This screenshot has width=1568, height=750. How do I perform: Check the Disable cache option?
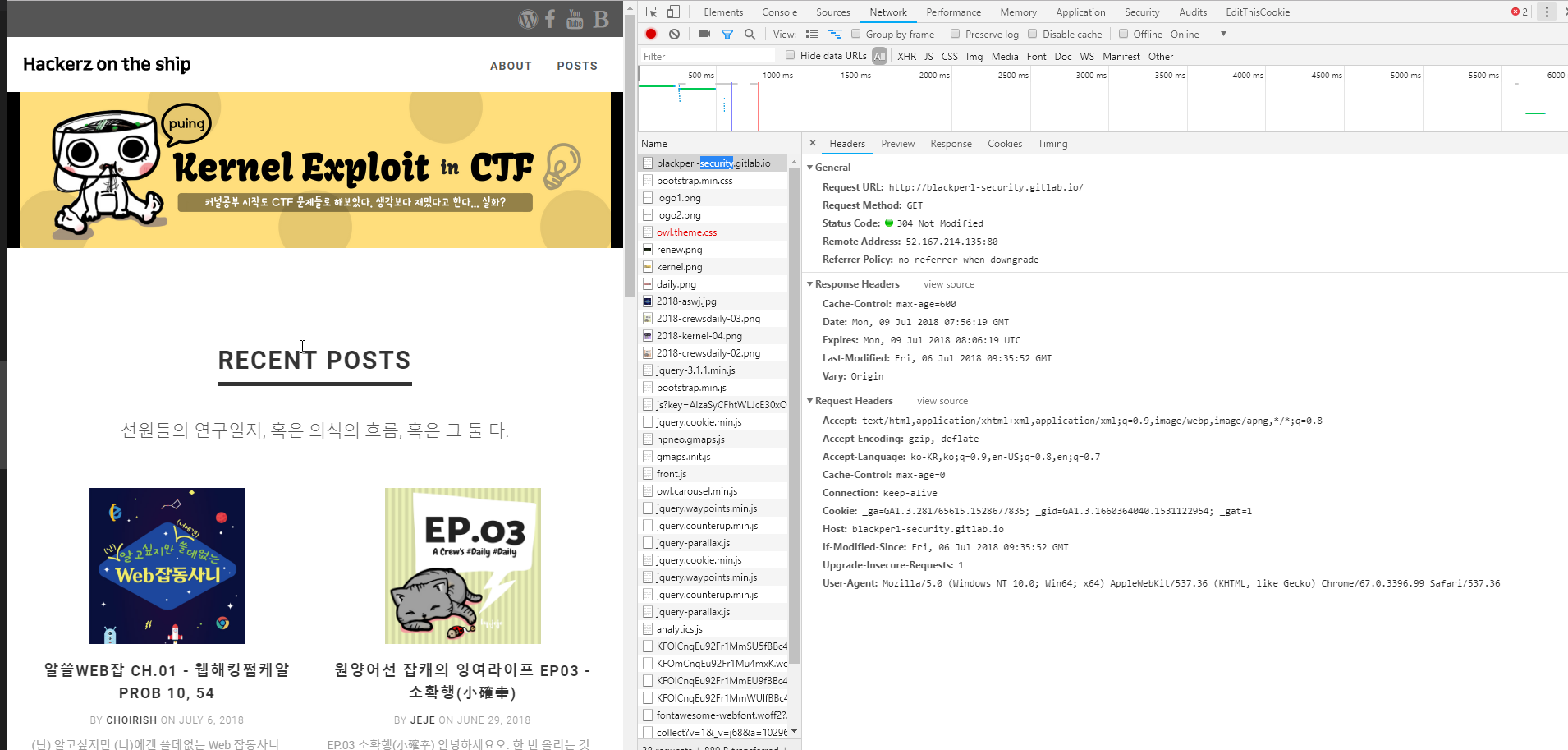[x=1033, y=34]
